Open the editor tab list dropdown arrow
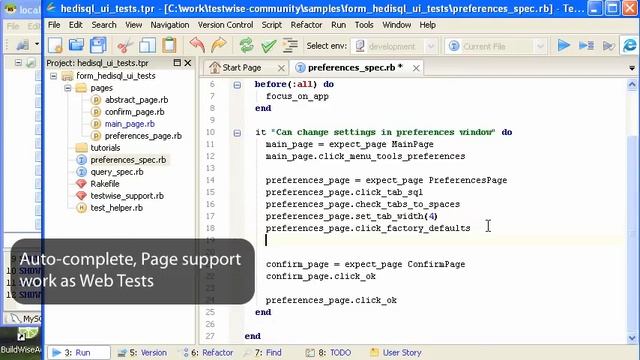Viewport: 640px width, 360px height. click(632, 68)
